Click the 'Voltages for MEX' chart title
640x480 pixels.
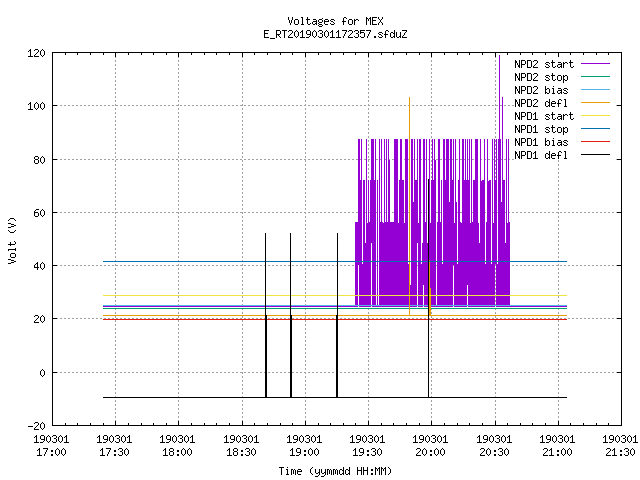click(335, 21)
